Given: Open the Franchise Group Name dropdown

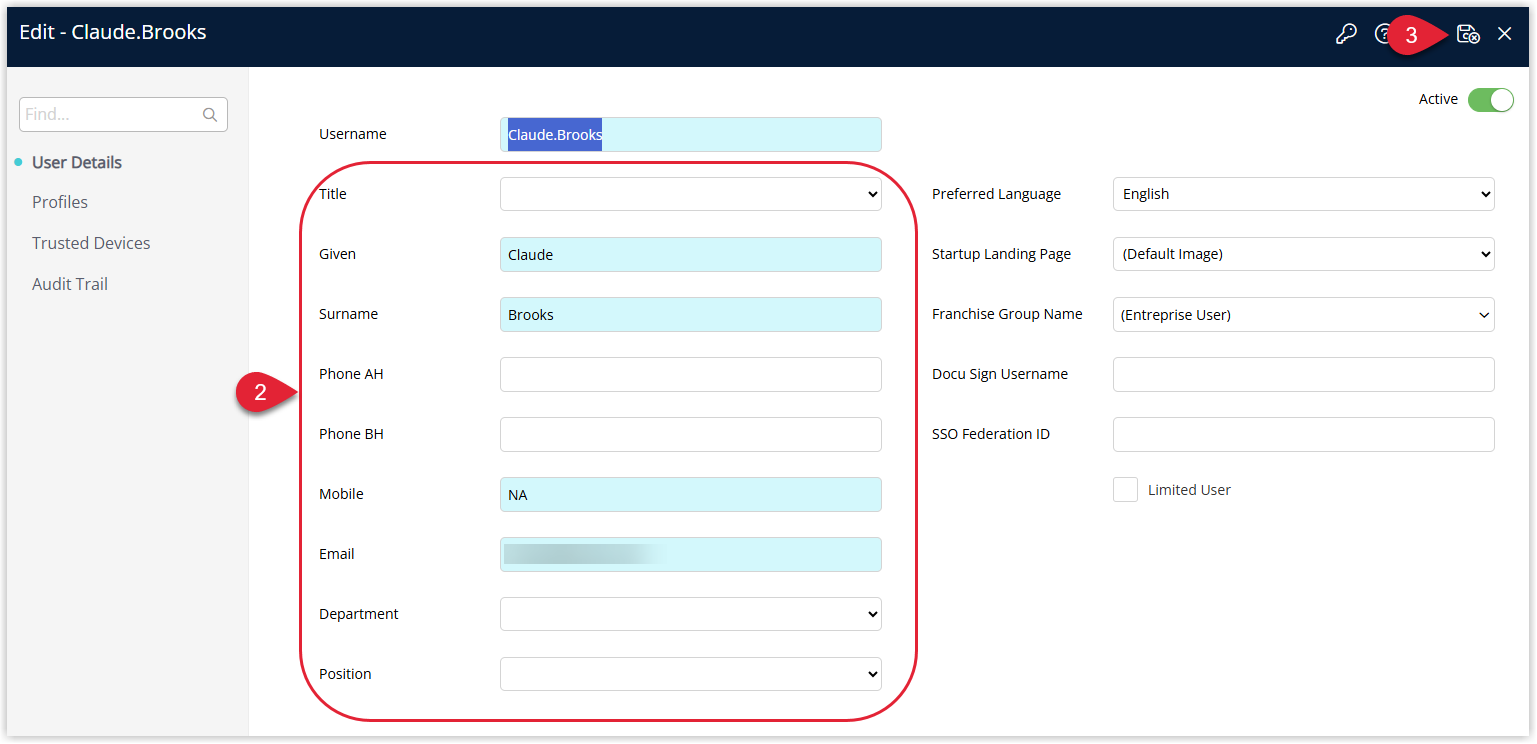Looking at the screenshot, I should tap(1304, 314).
